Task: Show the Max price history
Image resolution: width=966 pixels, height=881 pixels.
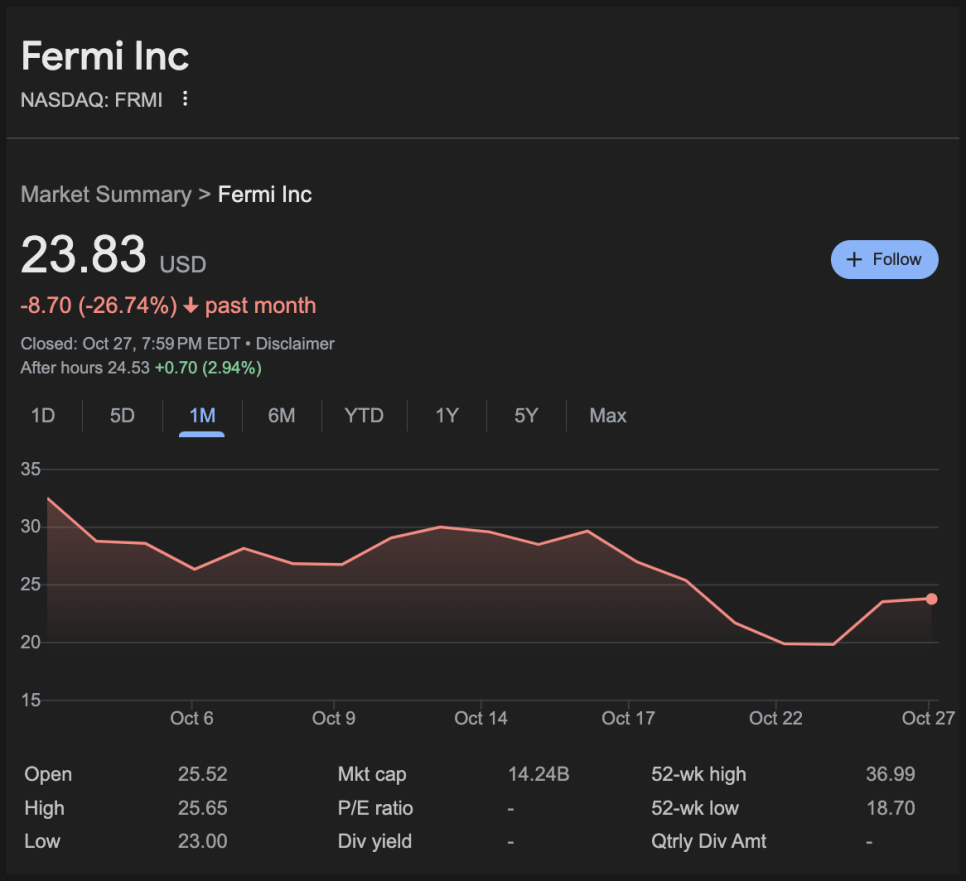Action: (x=608, y=415)
